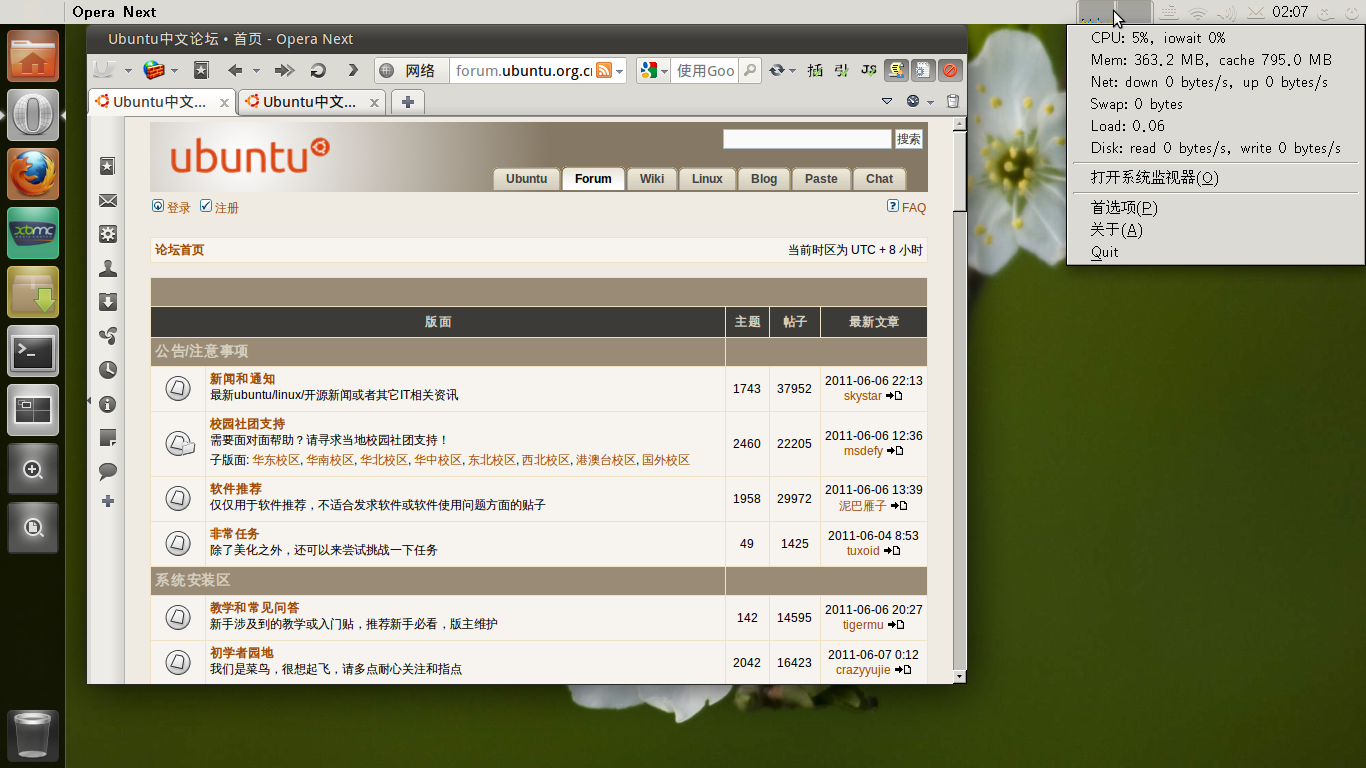
Task: Click the page vertical scrollbar thumb
Action: (x=960, y=171)
